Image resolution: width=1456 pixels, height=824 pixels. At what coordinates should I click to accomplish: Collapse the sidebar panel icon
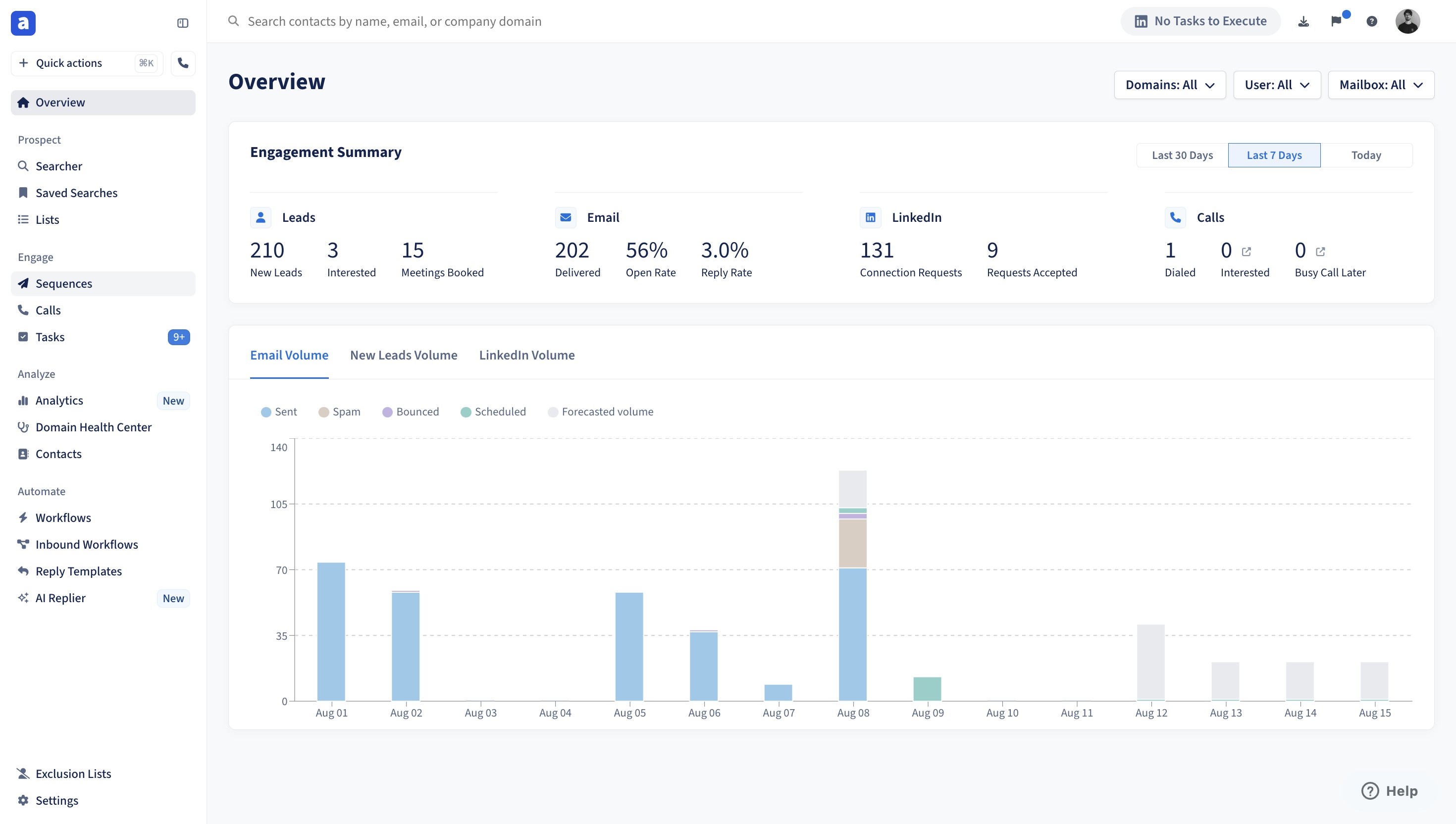point(182,23)
